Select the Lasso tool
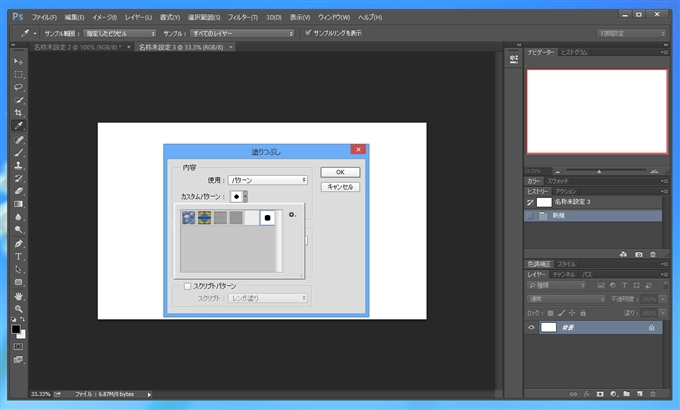The width and height of the screenshot is (680, 410). click(x=18, y=87)
